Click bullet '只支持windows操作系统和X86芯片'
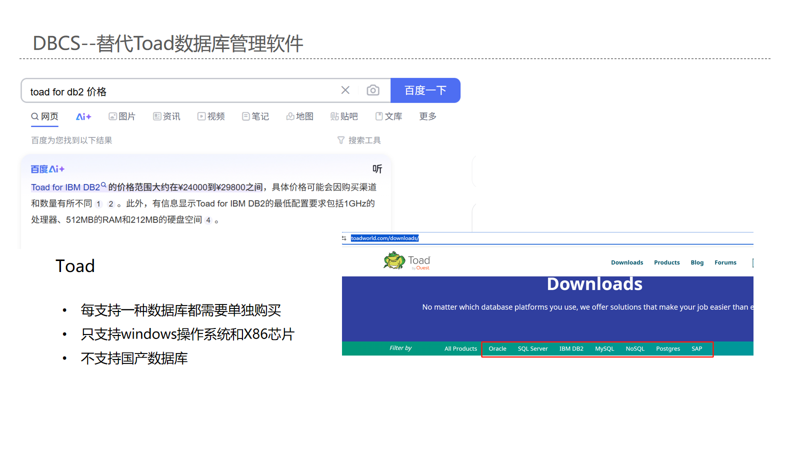This screenshot has width=800, height=450. [x=187, y=334]
